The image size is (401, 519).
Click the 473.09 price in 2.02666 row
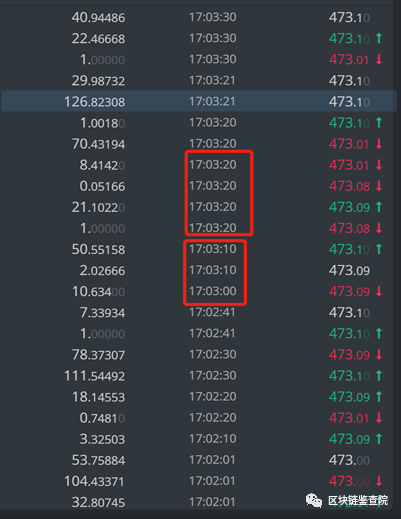(x=349, y=270)
